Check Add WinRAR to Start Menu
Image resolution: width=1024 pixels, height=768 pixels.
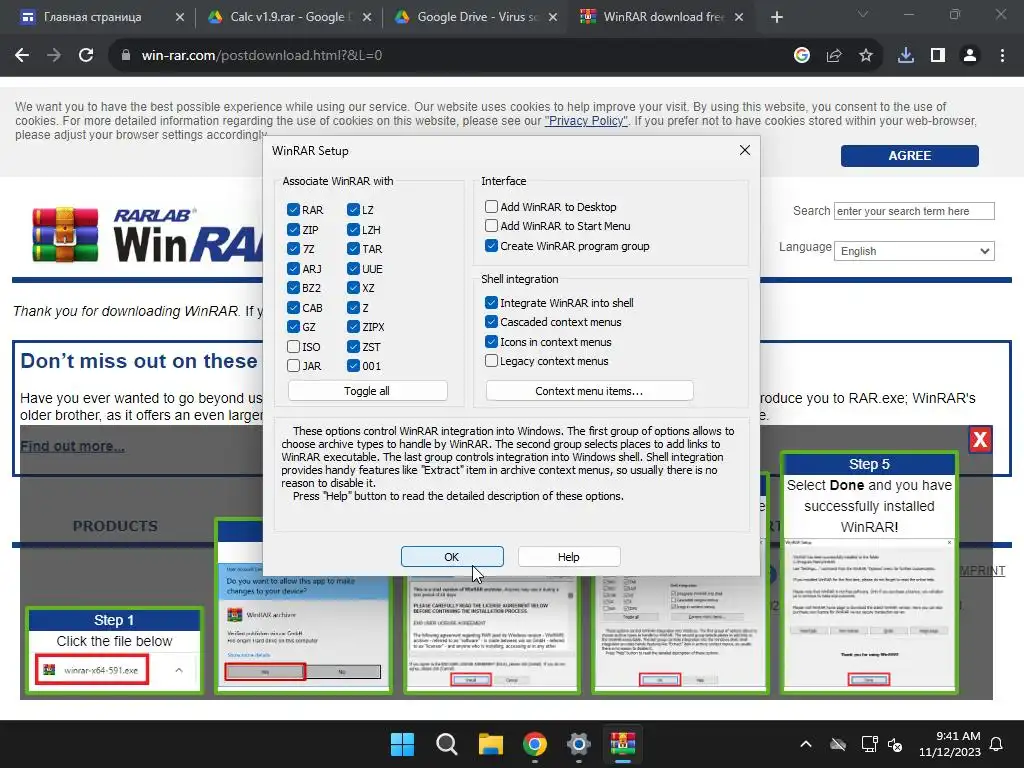491,226
